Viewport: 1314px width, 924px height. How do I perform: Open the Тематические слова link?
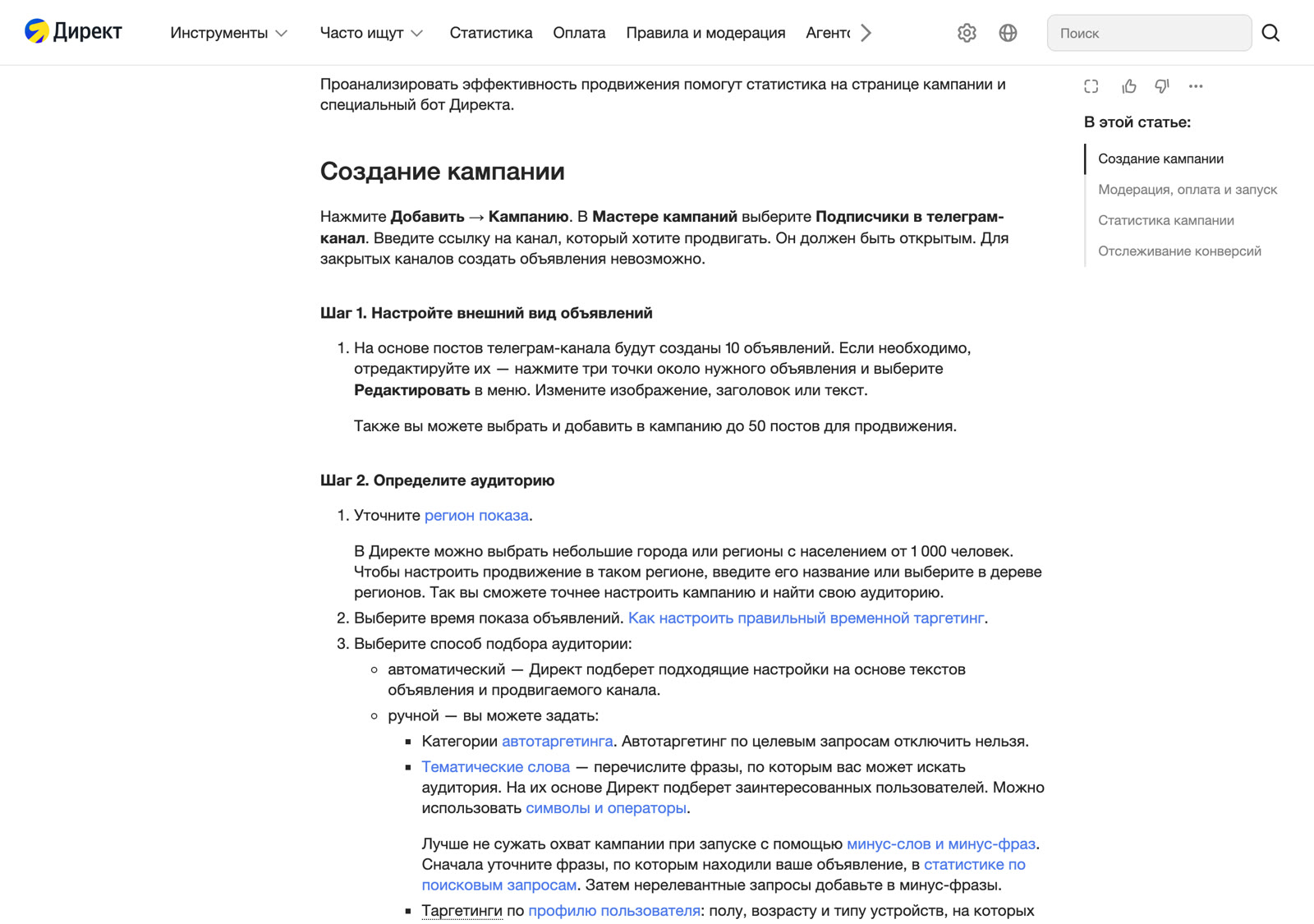(x=495, y=767)
